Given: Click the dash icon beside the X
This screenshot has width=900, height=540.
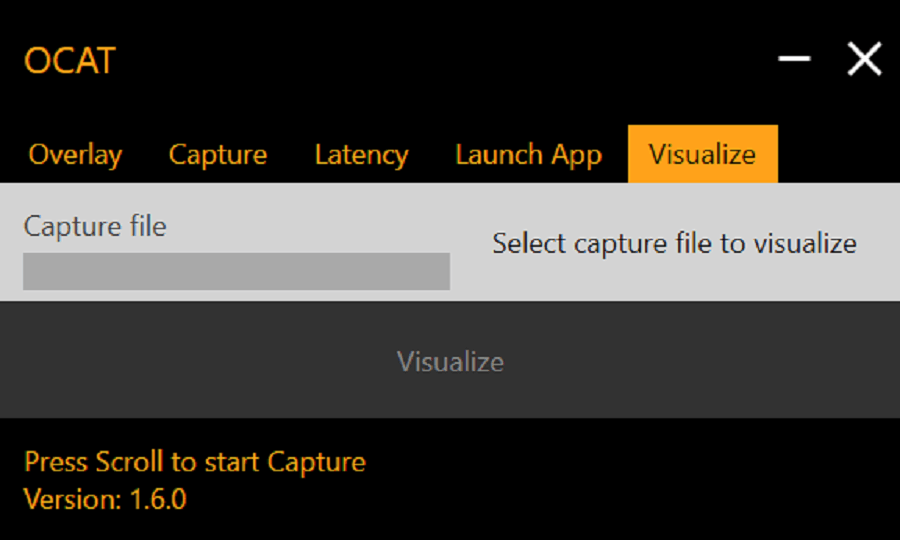Looking at the screenshot, I should tap(795, 60).
